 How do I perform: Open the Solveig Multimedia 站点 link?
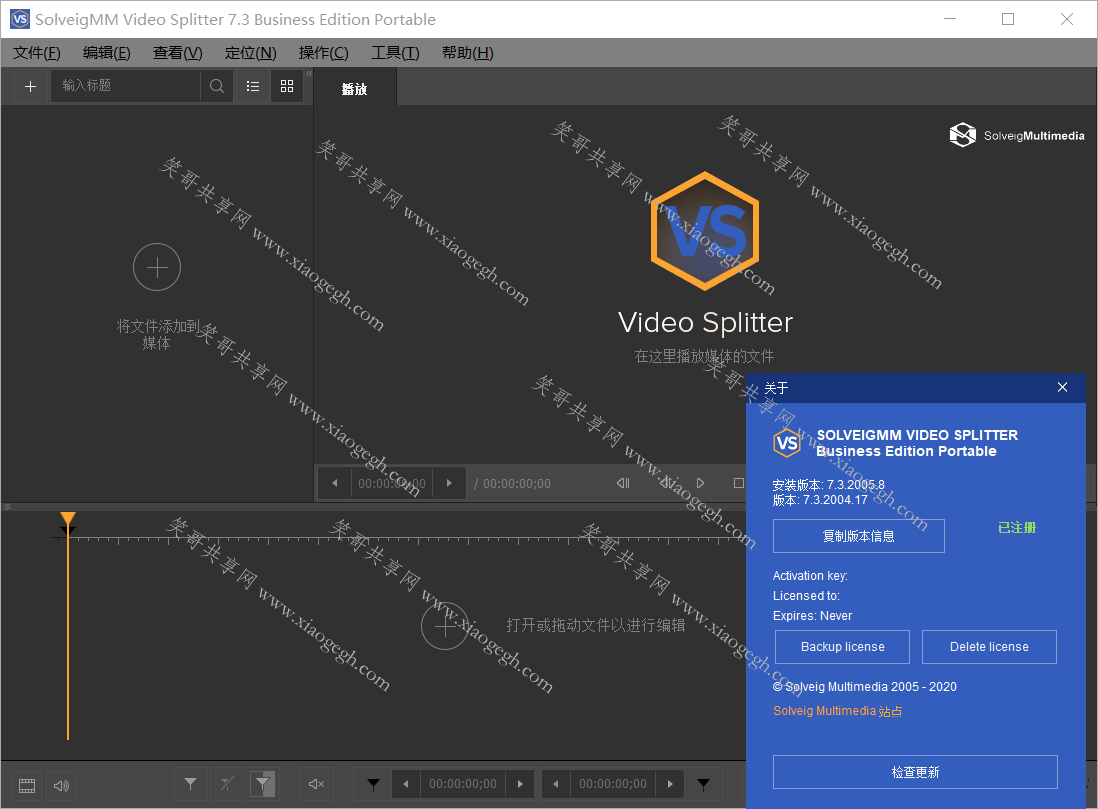838,711
